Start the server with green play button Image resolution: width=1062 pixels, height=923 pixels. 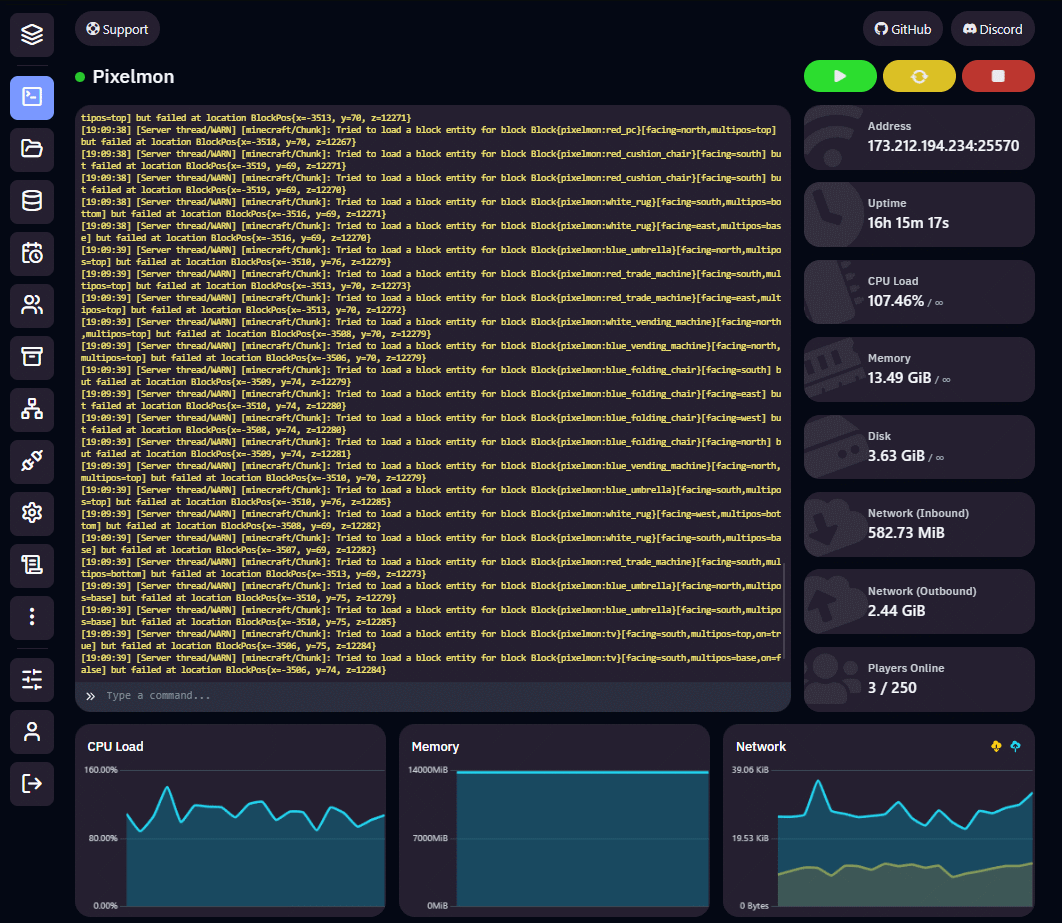click(x=840, y=76)
